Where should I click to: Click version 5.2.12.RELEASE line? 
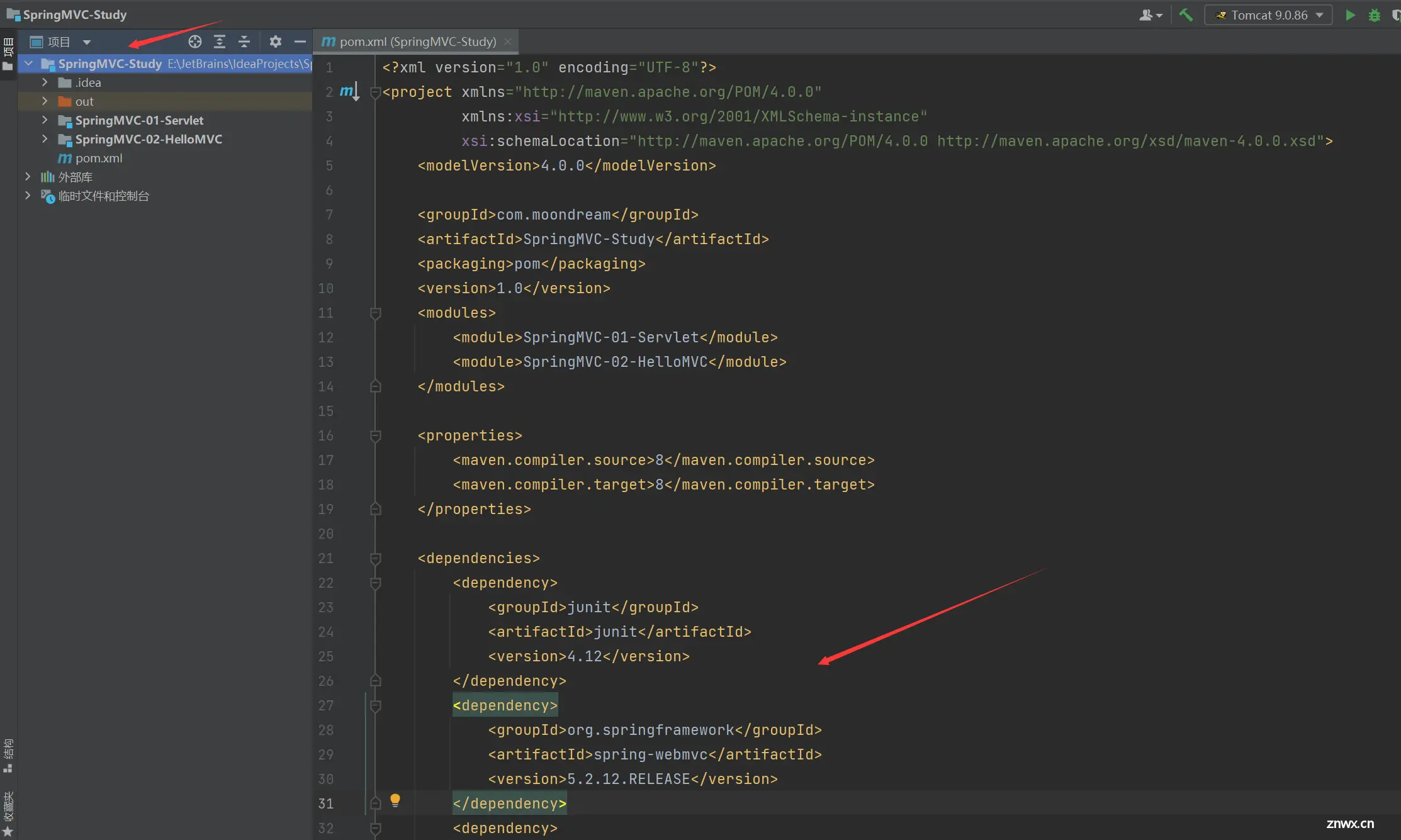633,779
